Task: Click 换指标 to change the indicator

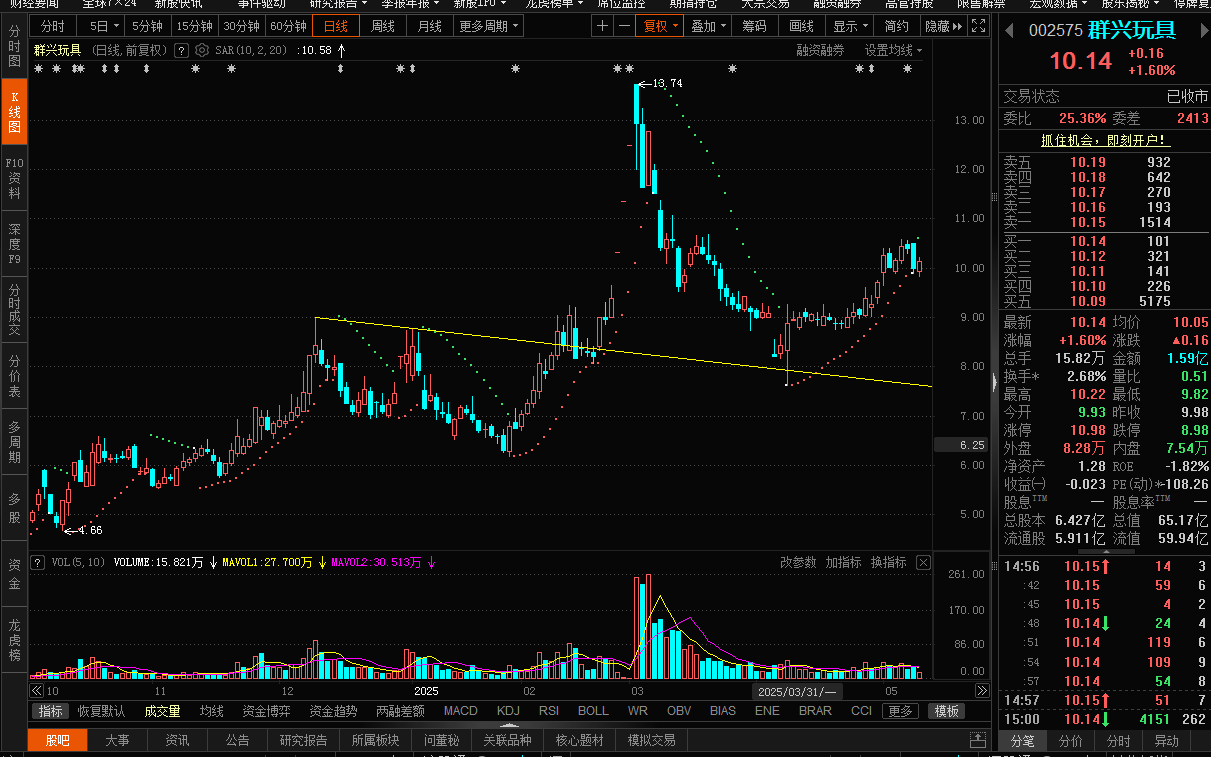Action: pyautogui.click(x=888, y=563)
